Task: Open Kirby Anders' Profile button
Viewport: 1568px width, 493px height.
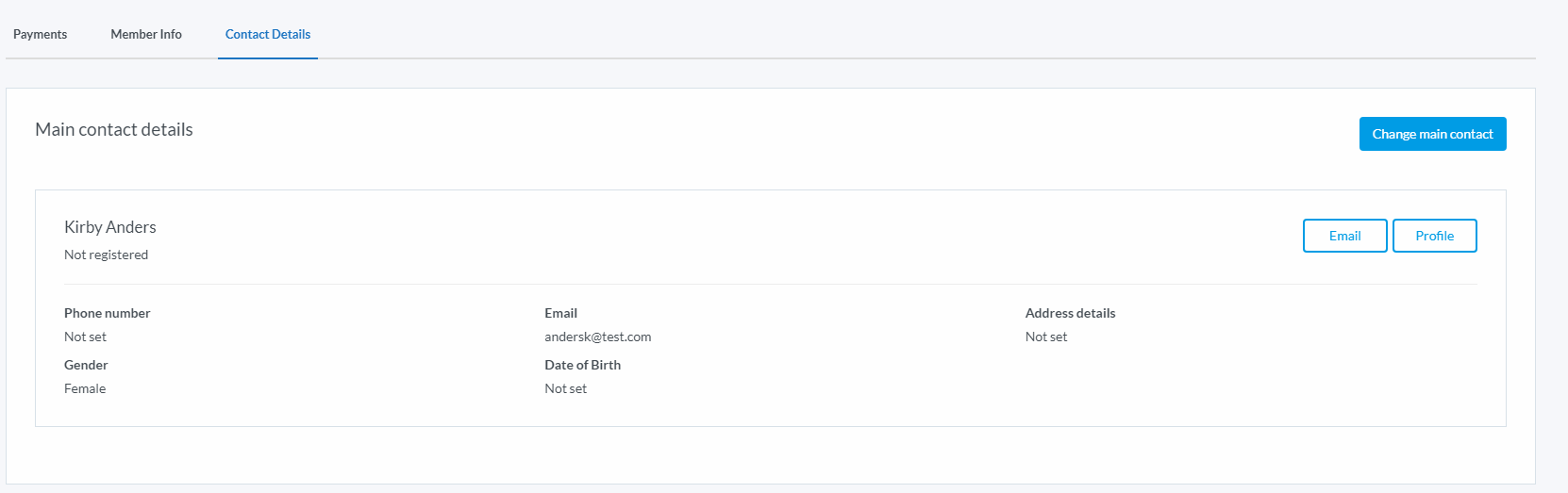Action: [x=1434, y=236]
